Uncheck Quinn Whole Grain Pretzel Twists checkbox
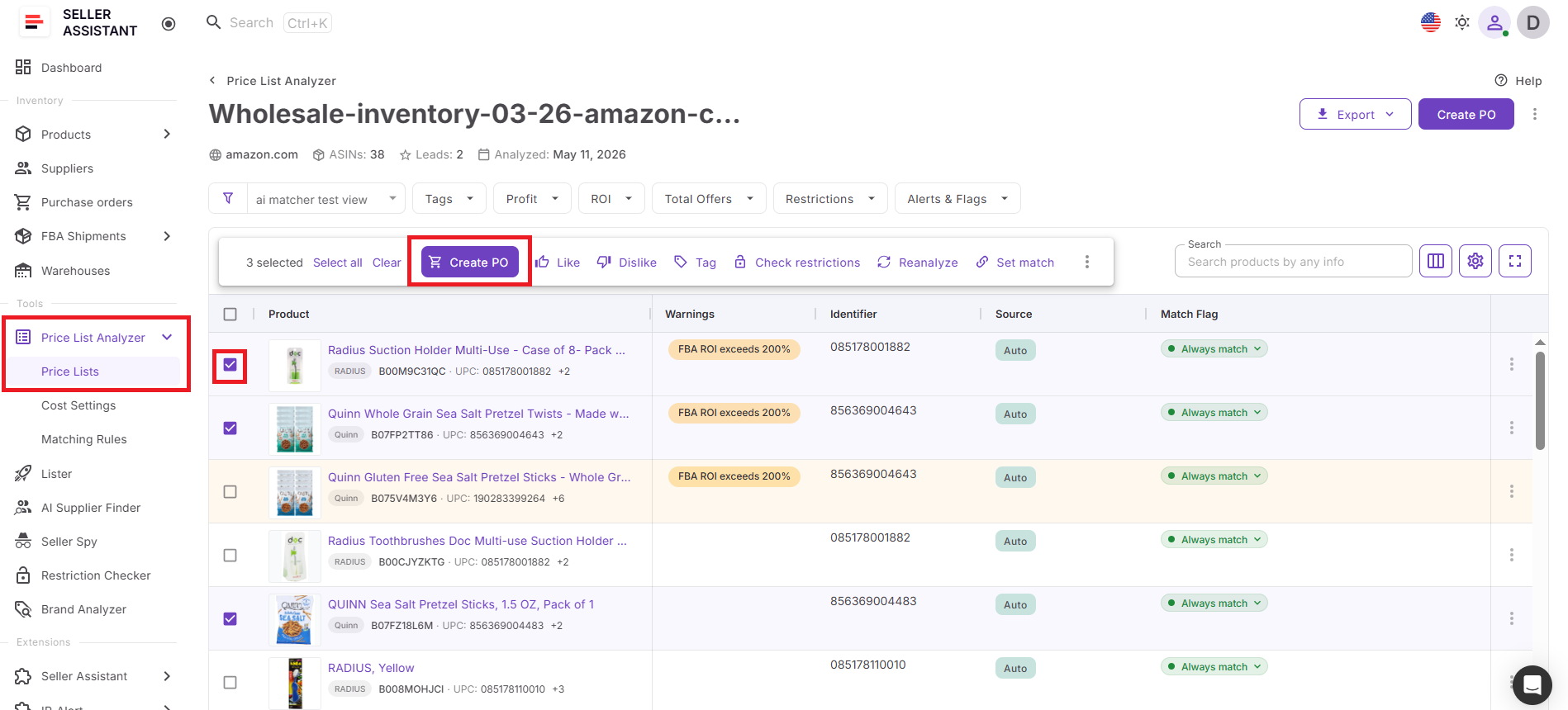The image size is (1568, 710). coord(230,428)
